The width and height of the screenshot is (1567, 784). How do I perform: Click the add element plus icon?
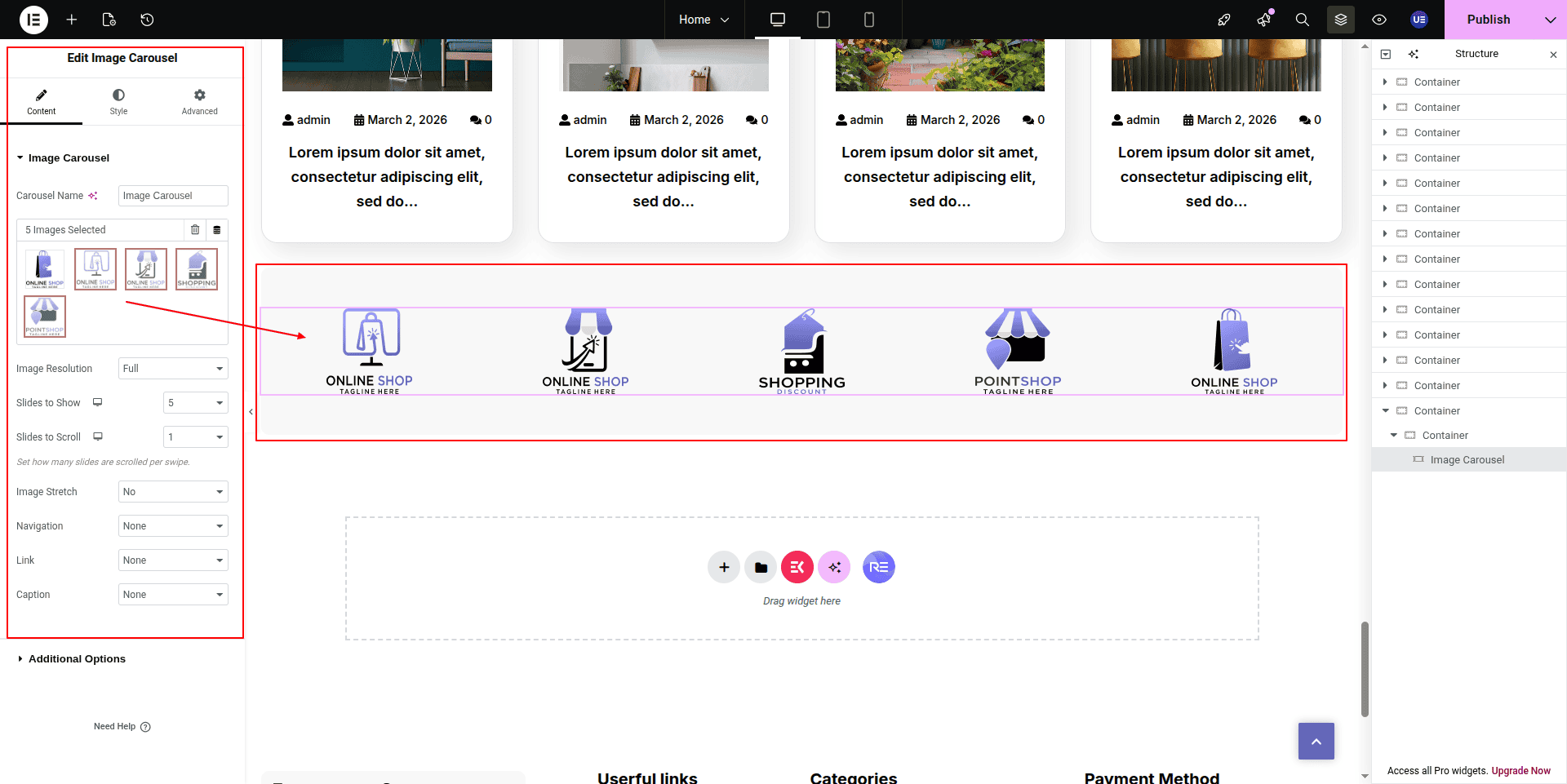pos(72,20)
